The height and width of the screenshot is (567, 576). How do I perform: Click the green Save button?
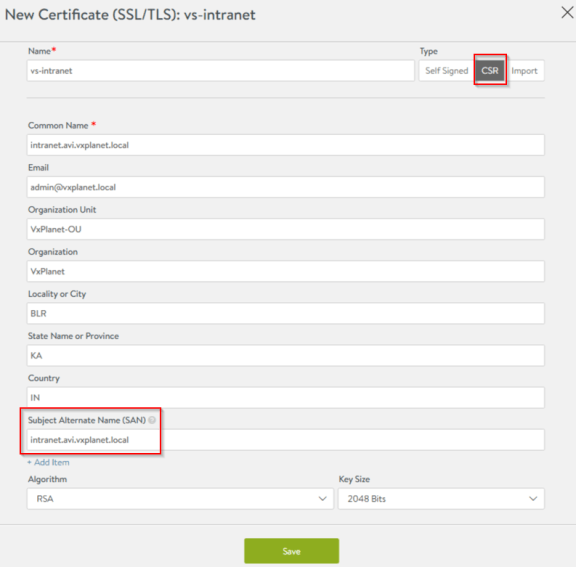tap(291, 551)
